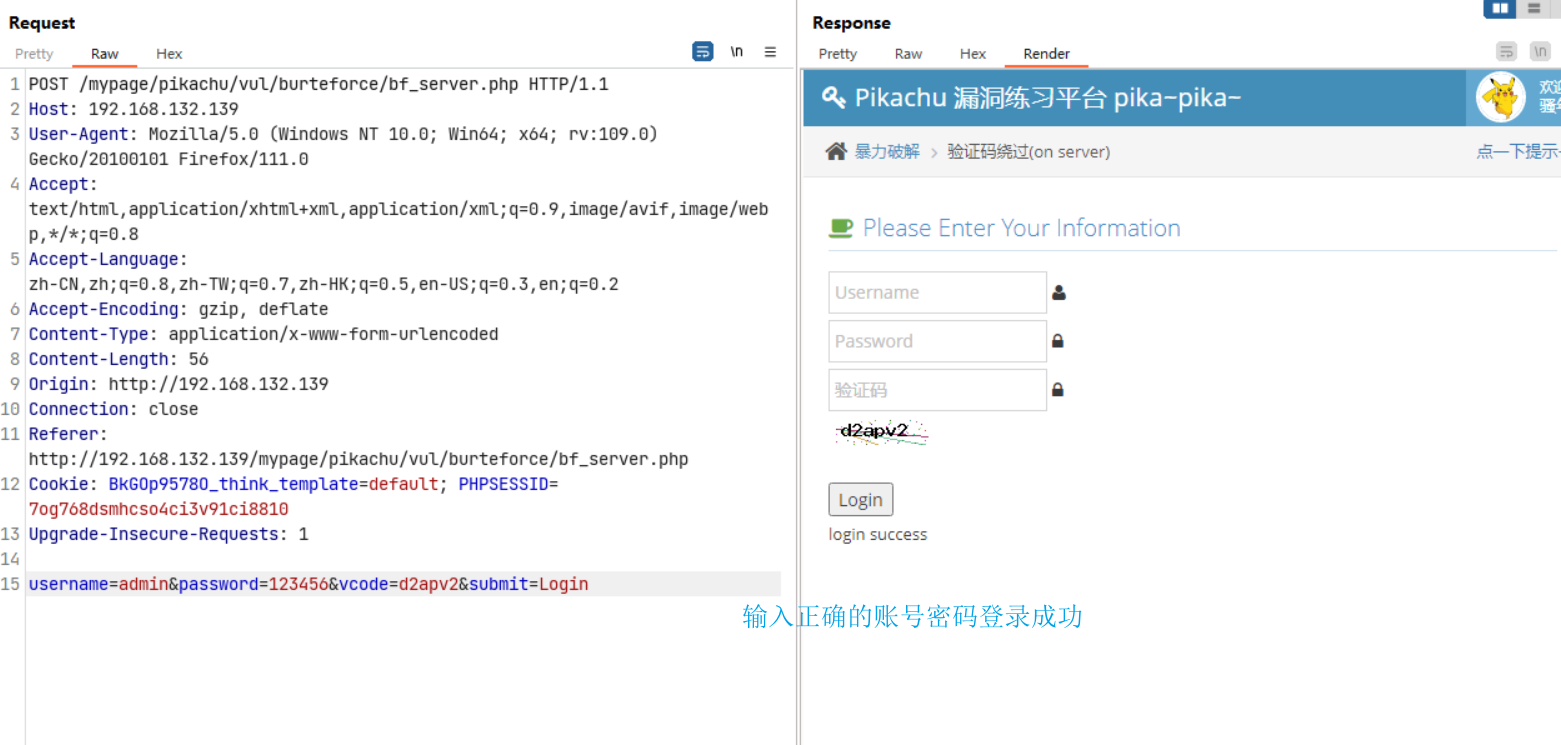The width and height of the screenshot is (1561, 745).
Task: Enable Render view line wrapping toggle
Action: click(1506, 51)
